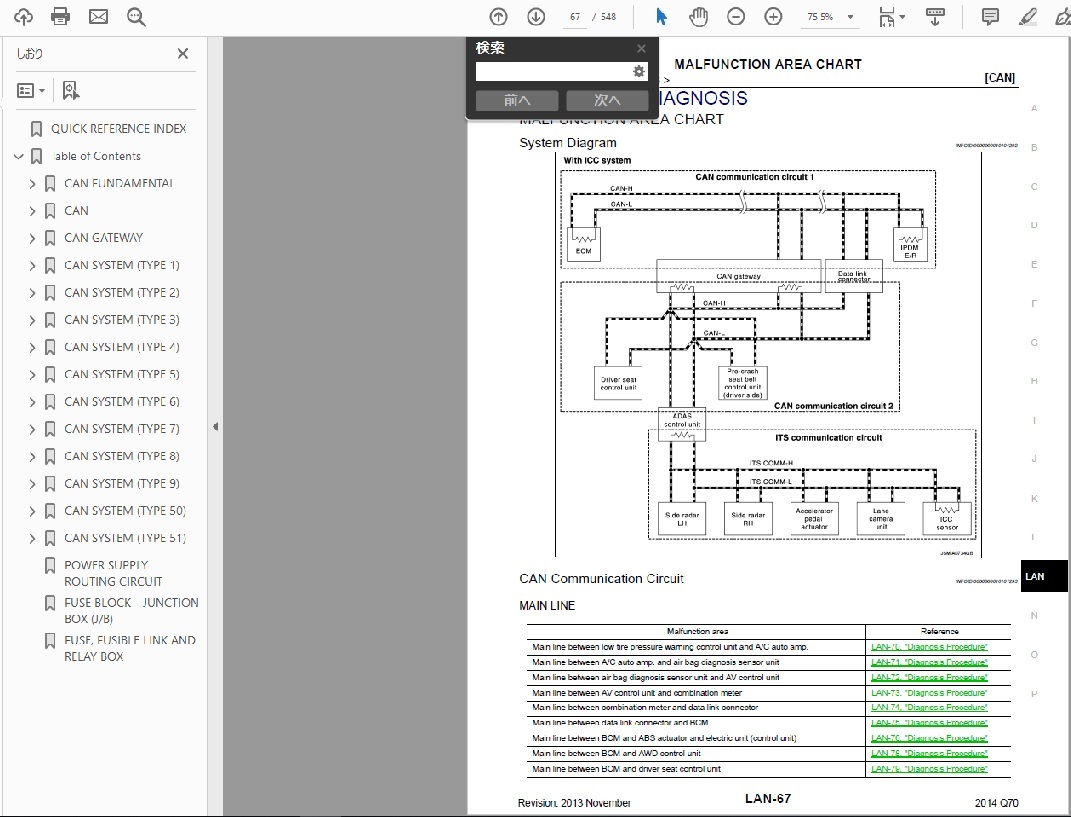Open the QUICK REFERENCE INDEX bookmark
The height and width of the screenshot is (817, 1071).
118,129
